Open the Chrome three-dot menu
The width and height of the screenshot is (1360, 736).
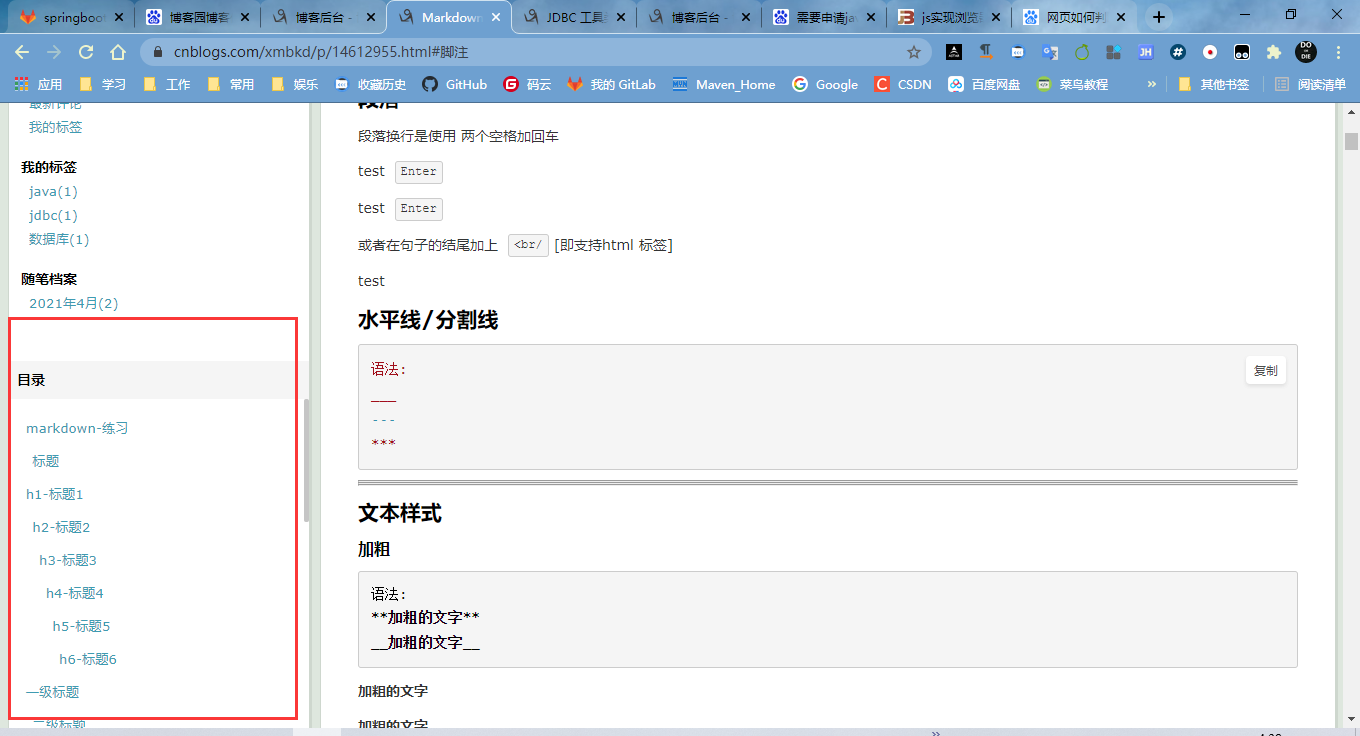(1338, 52)
